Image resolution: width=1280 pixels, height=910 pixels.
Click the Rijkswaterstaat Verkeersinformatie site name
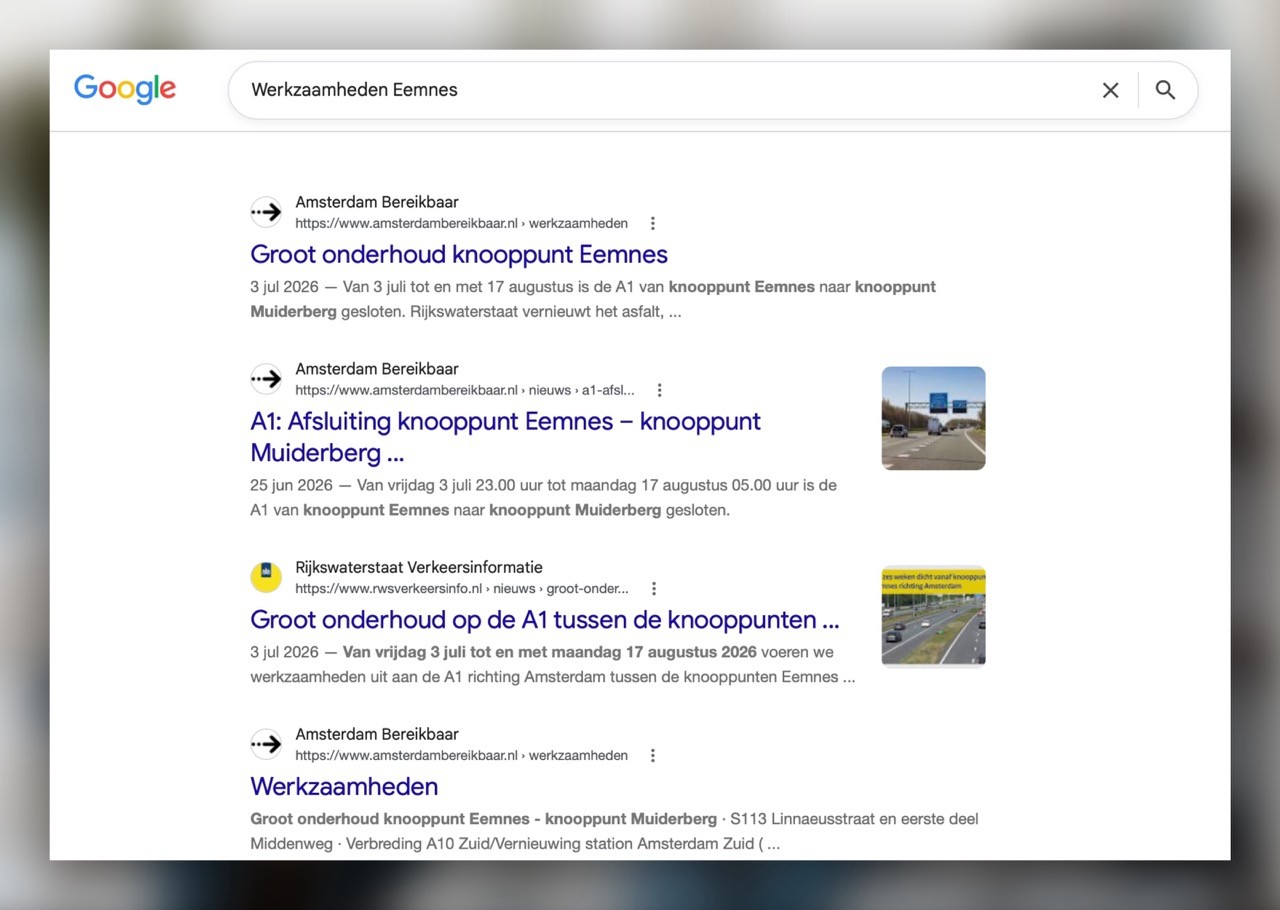coord(419,567)
